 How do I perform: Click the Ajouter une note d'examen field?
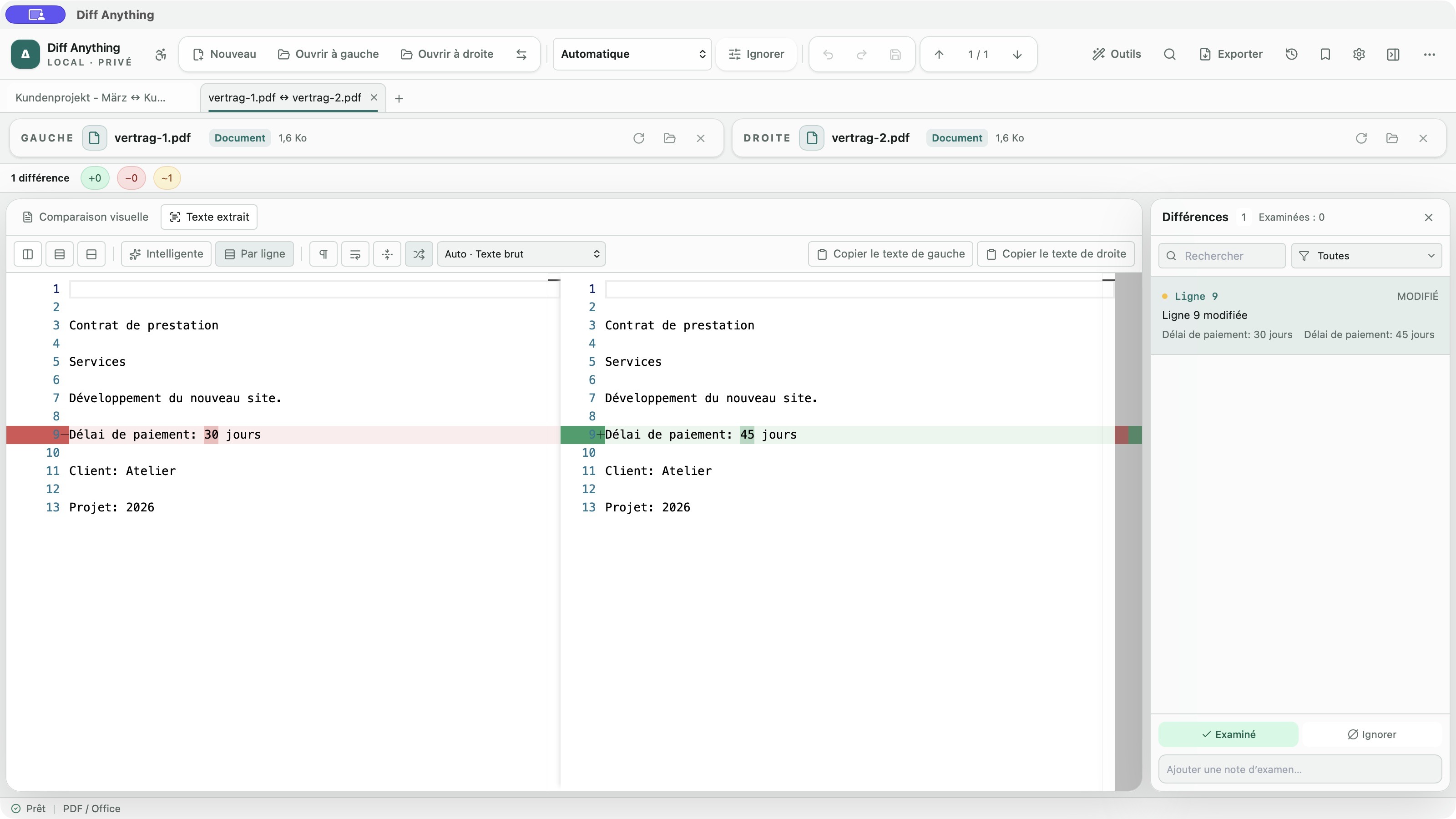[1300, 769]
